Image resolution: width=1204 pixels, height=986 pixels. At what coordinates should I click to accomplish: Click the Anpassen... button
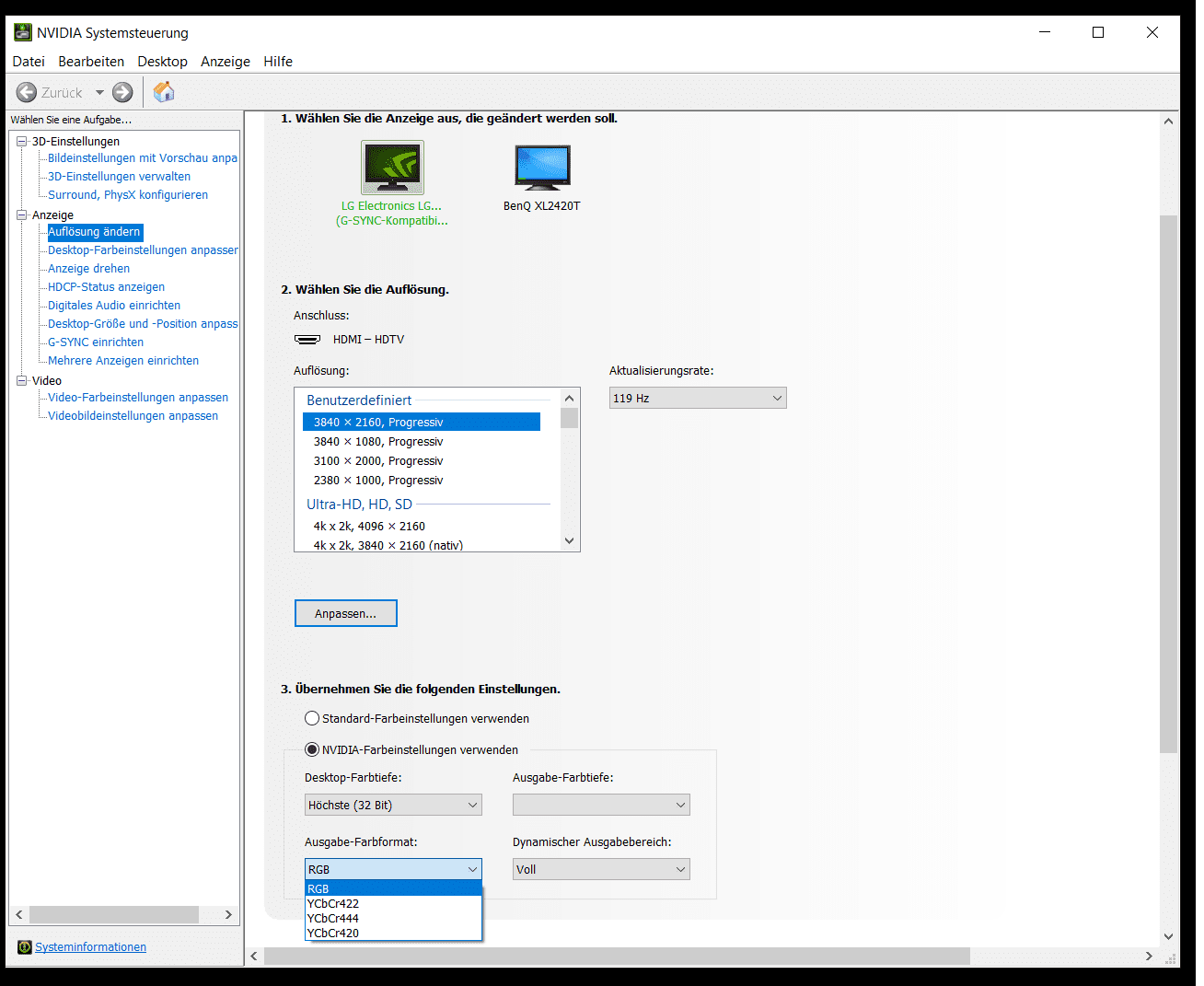pos(346,613)
